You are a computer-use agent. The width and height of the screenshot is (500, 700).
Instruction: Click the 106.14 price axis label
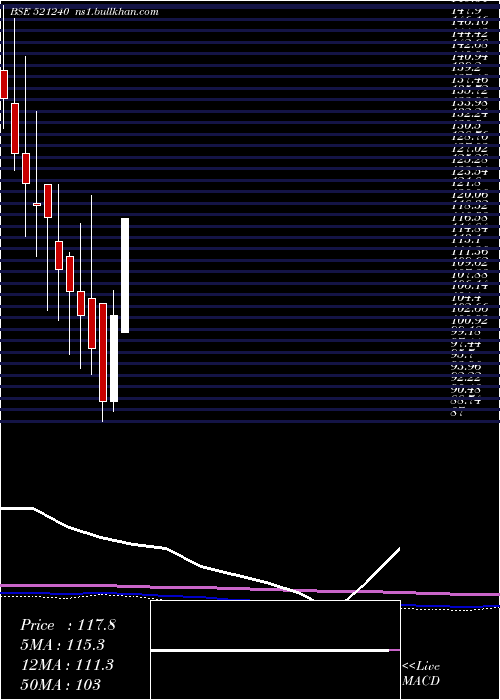[x=470, y=286]
